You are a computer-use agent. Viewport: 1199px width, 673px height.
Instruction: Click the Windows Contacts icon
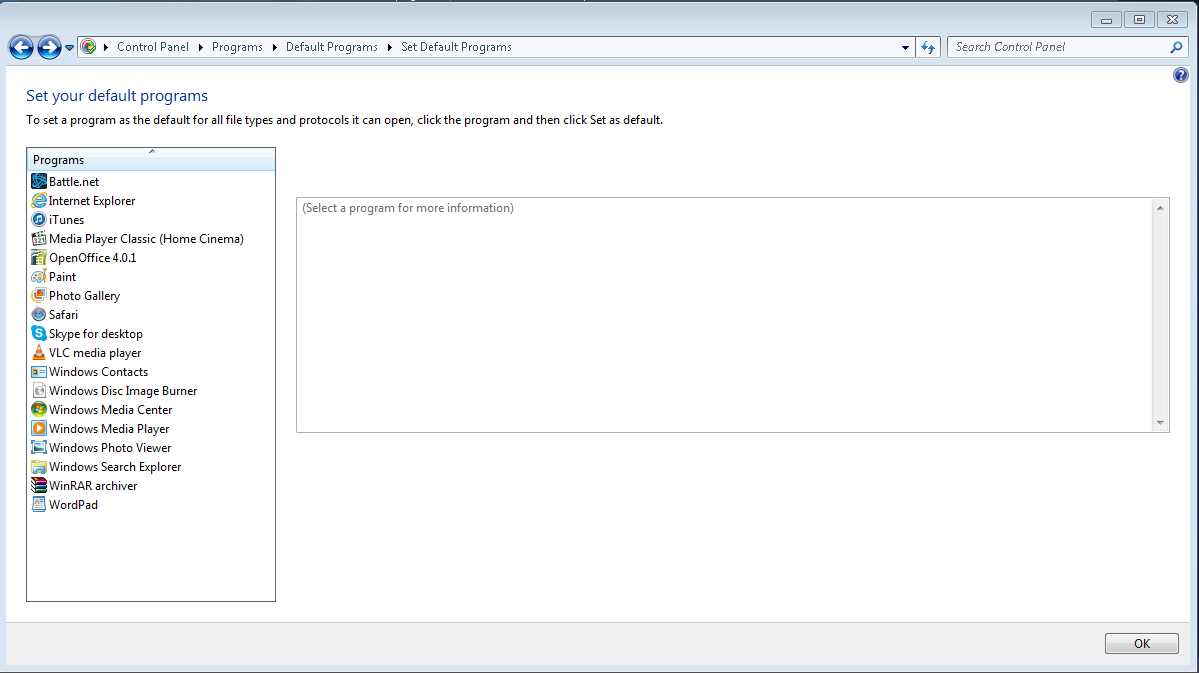[x=39, y=372]
